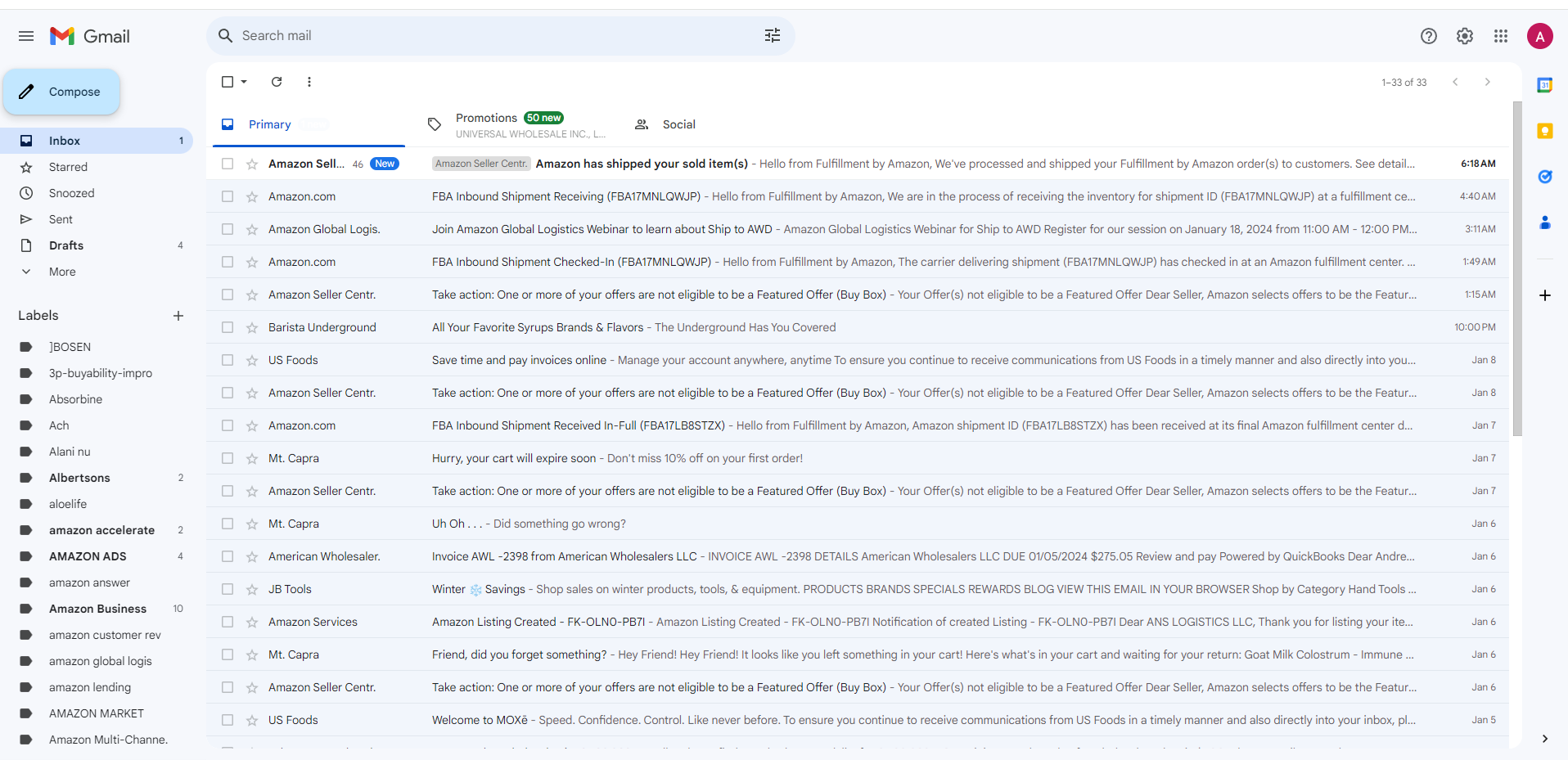Open the Google account avatar
This screenshot has width=1568, height=760.
pyautogui.click(x=1540, y=36)
